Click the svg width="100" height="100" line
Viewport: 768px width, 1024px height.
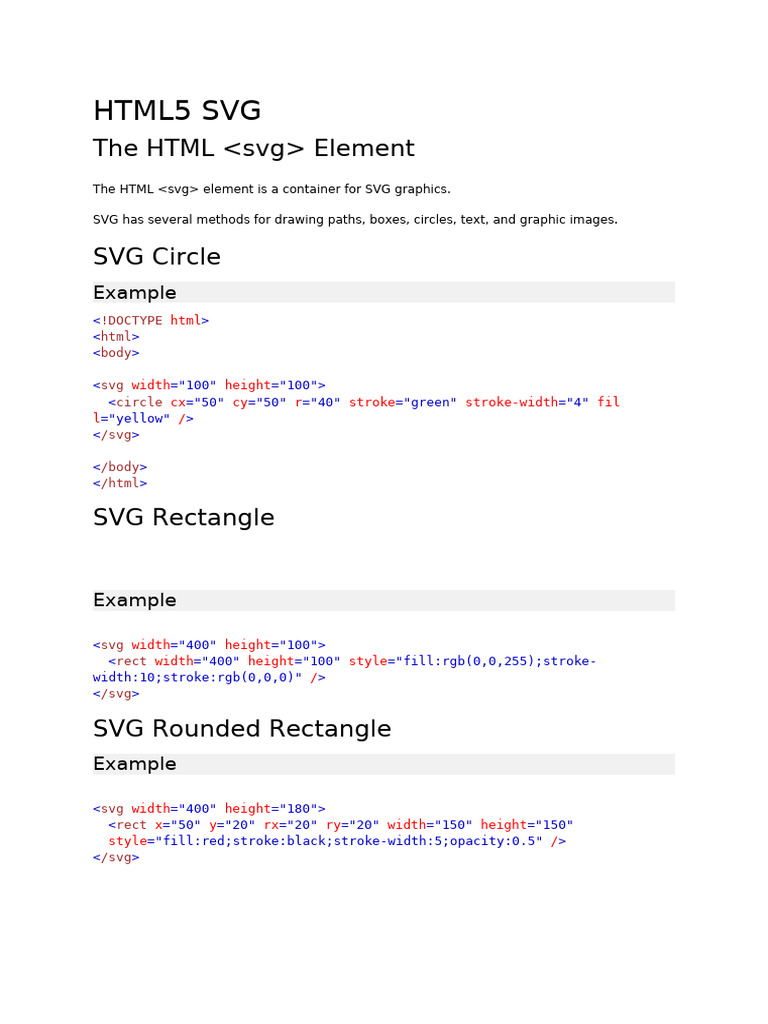tap(209, 385)
